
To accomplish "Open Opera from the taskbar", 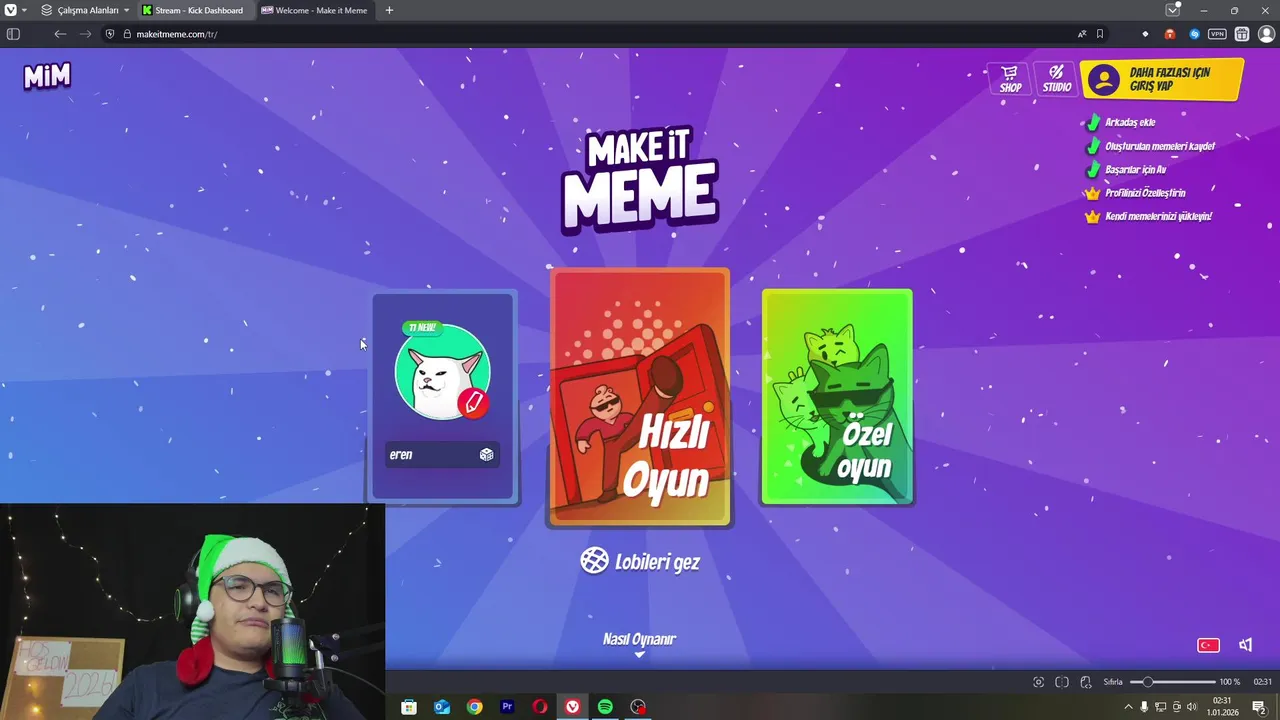I will (540, 707).
